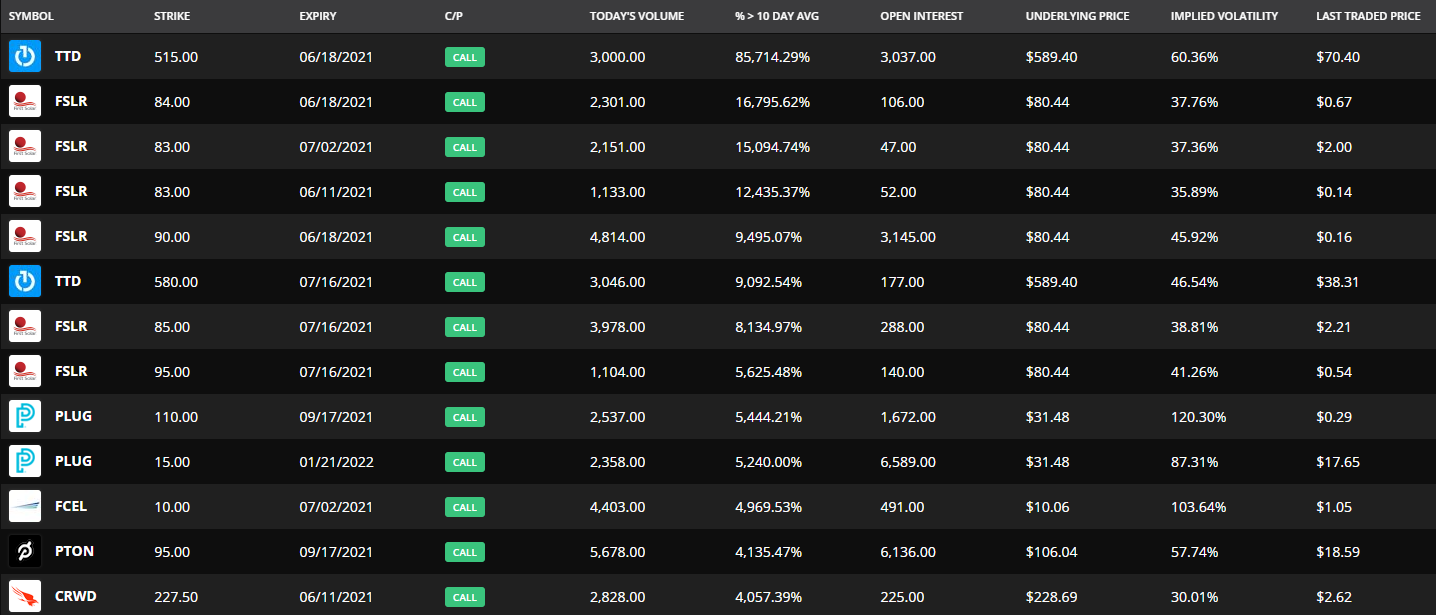
Task: Select the CRWD CrowdStrike logo
Action: [x=25, y=597]
